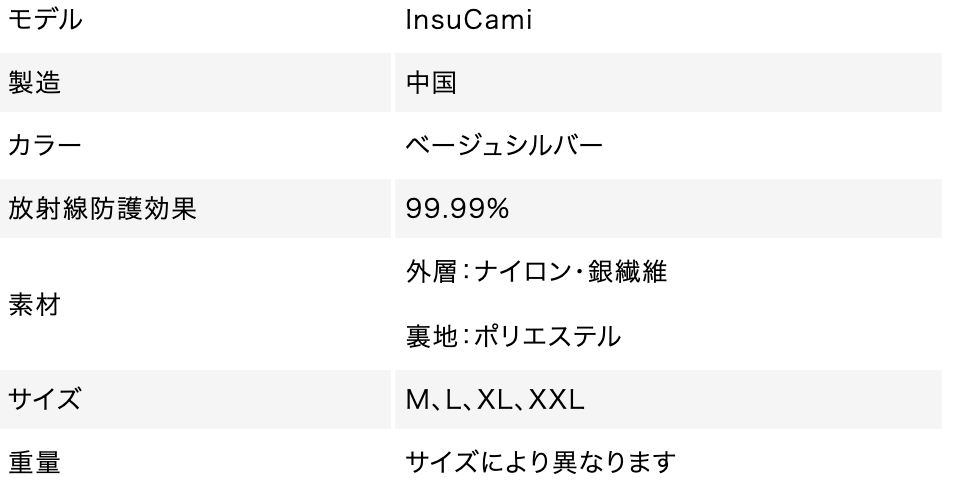Click the 裏地 text in materials

click(430, 337)
